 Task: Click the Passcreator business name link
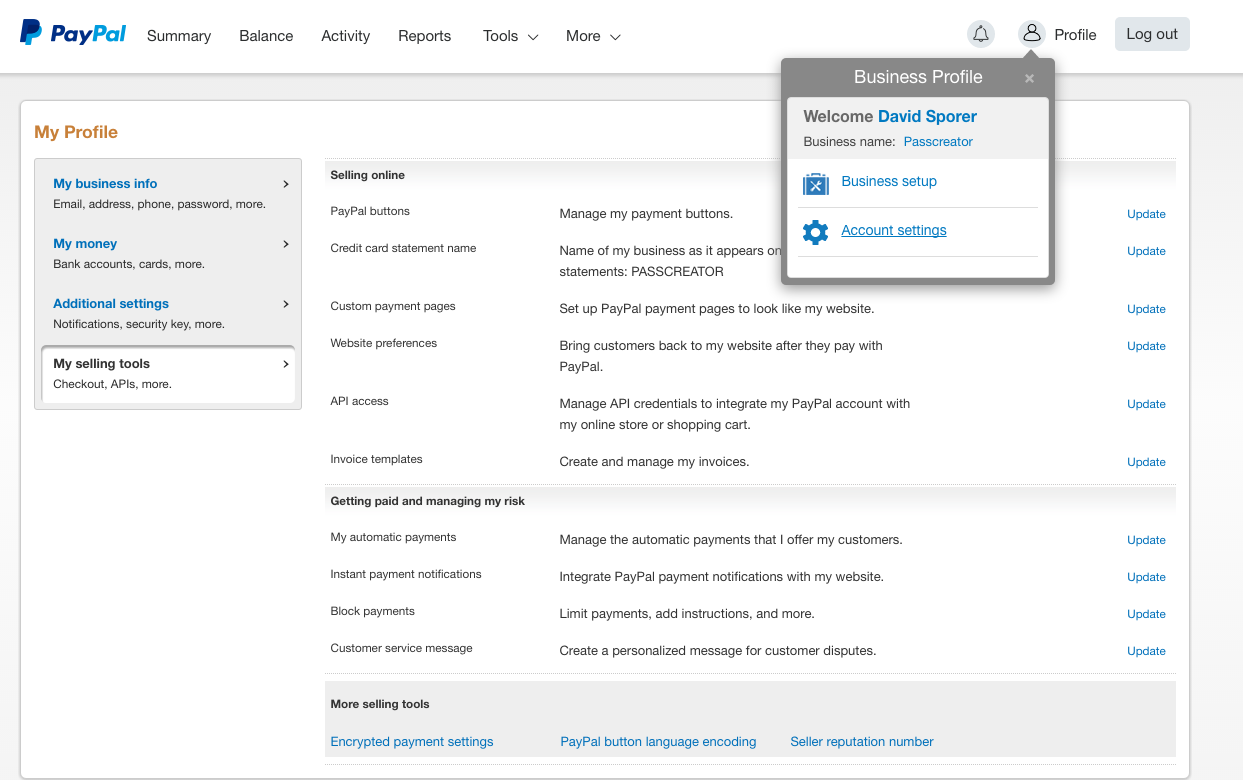[x=938, y=142]
